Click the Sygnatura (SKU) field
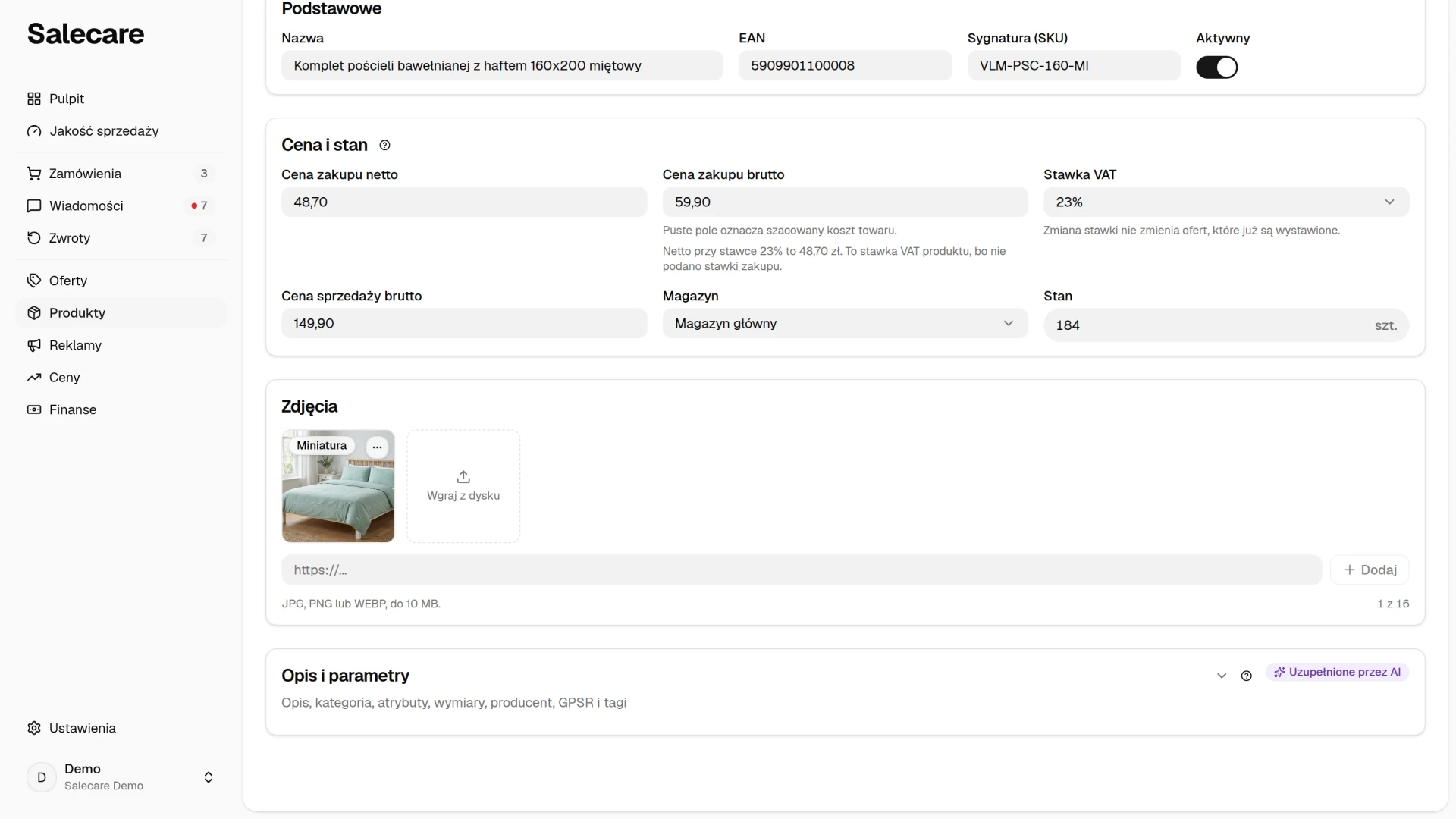This screenshot has width=1456, height=819. click(x=1074, y=65)
